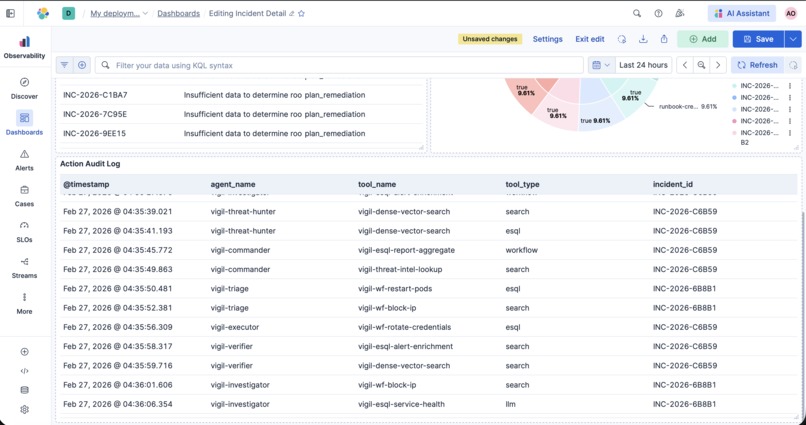Open Discover from the sidebar
The width and height of the screenshot is (806, 425).
pyautogui.click(x=24, y=88)
